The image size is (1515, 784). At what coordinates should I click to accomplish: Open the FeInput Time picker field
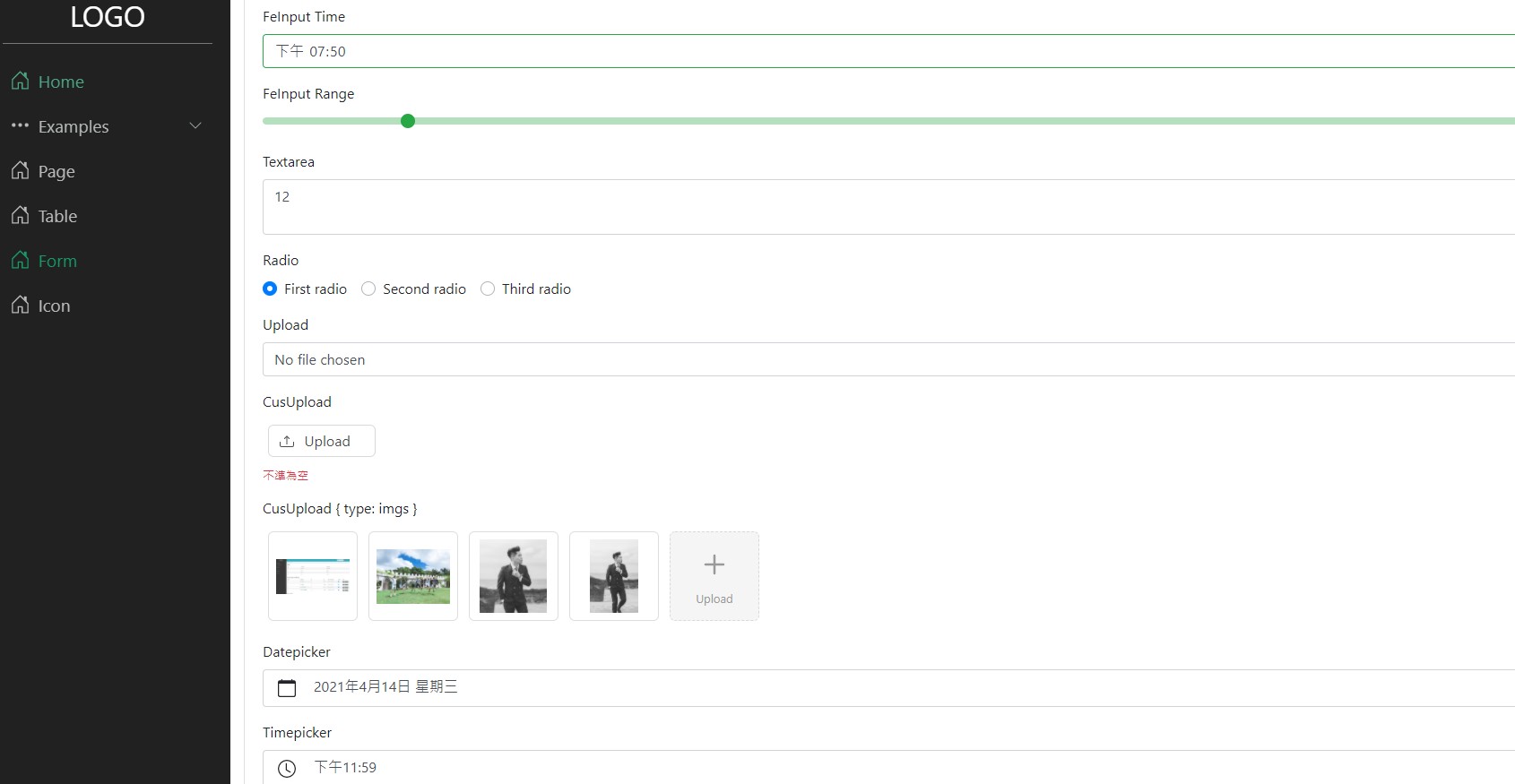point(888,51)
